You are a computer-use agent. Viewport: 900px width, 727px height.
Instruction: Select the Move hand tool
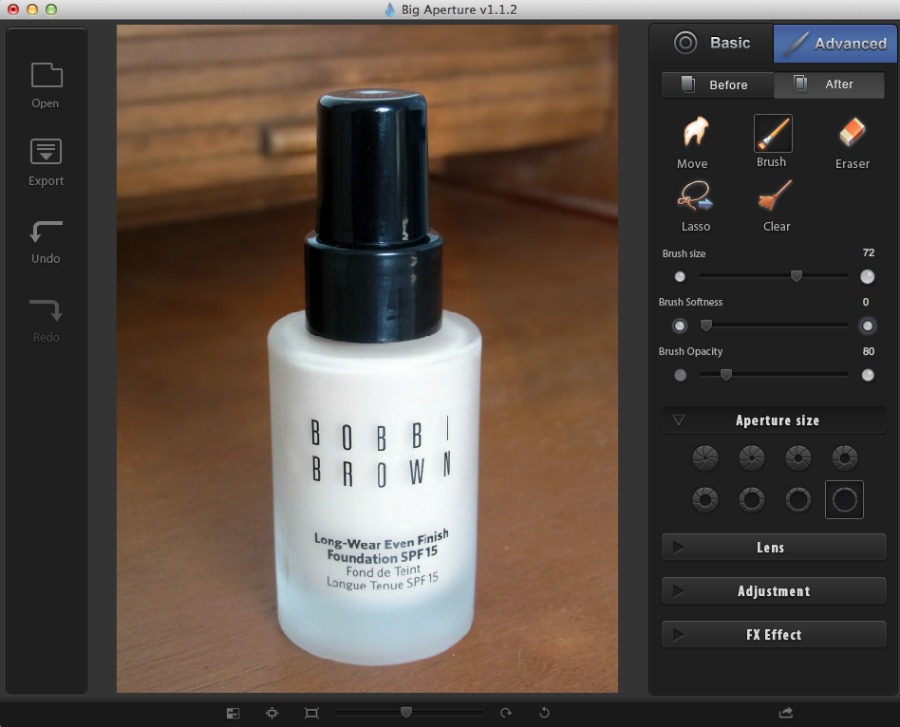pyautogui.click(x=692, y=142)
